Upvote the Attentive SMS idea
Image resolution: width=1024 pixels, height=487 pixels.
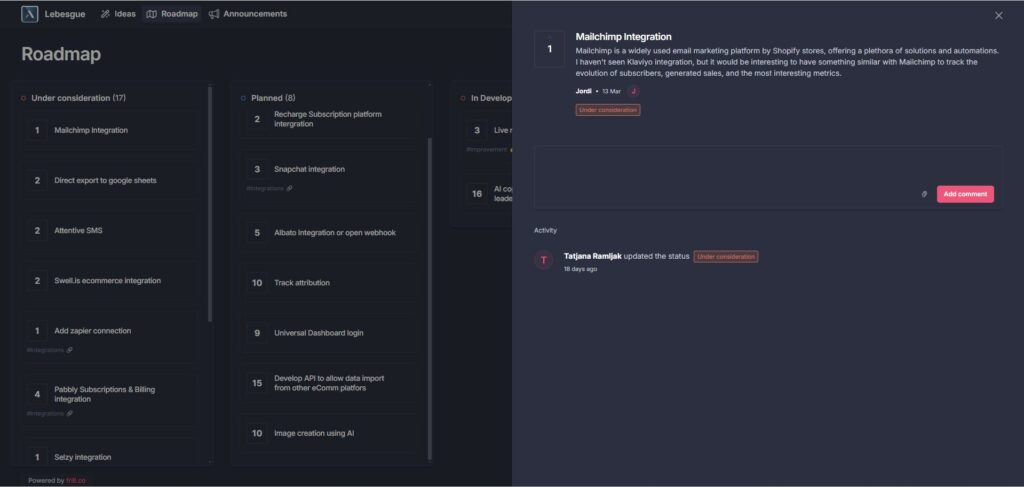[x=37, y=231]
